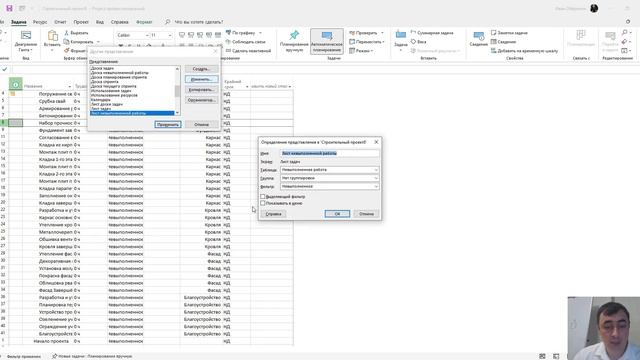Click the Вырезать scissors icon
Viewport: 640px width, 360px height.
click(x=67, y=33)
